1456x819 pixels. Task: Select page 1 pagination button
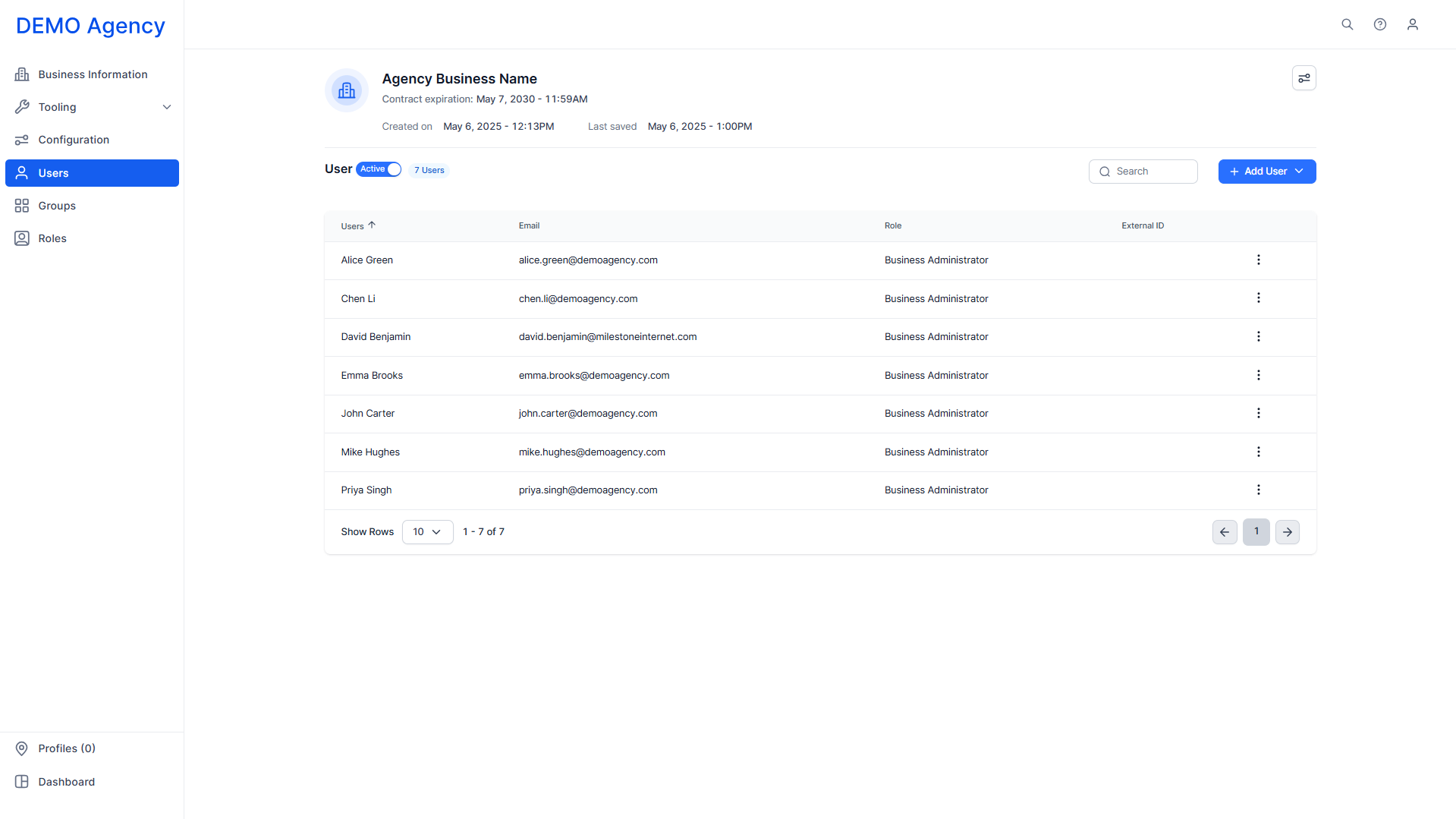(x=1256, y=532)
